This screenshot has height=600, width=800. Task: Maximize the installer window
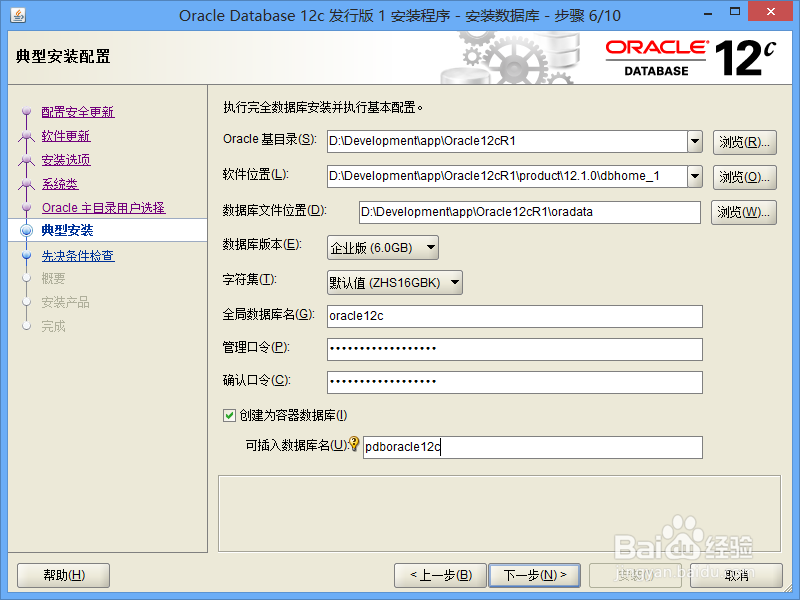(735, 12)
